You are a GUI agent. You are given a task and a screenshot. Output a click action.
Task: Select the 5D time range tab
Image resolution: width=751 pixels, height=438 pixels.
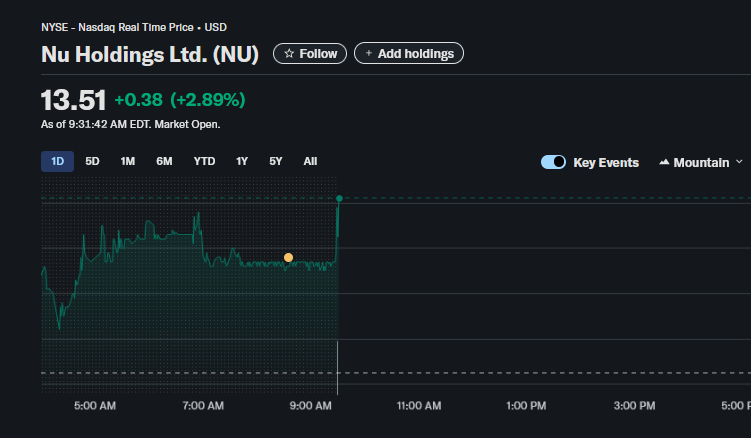pyautogui.click(x=92, y=161)
